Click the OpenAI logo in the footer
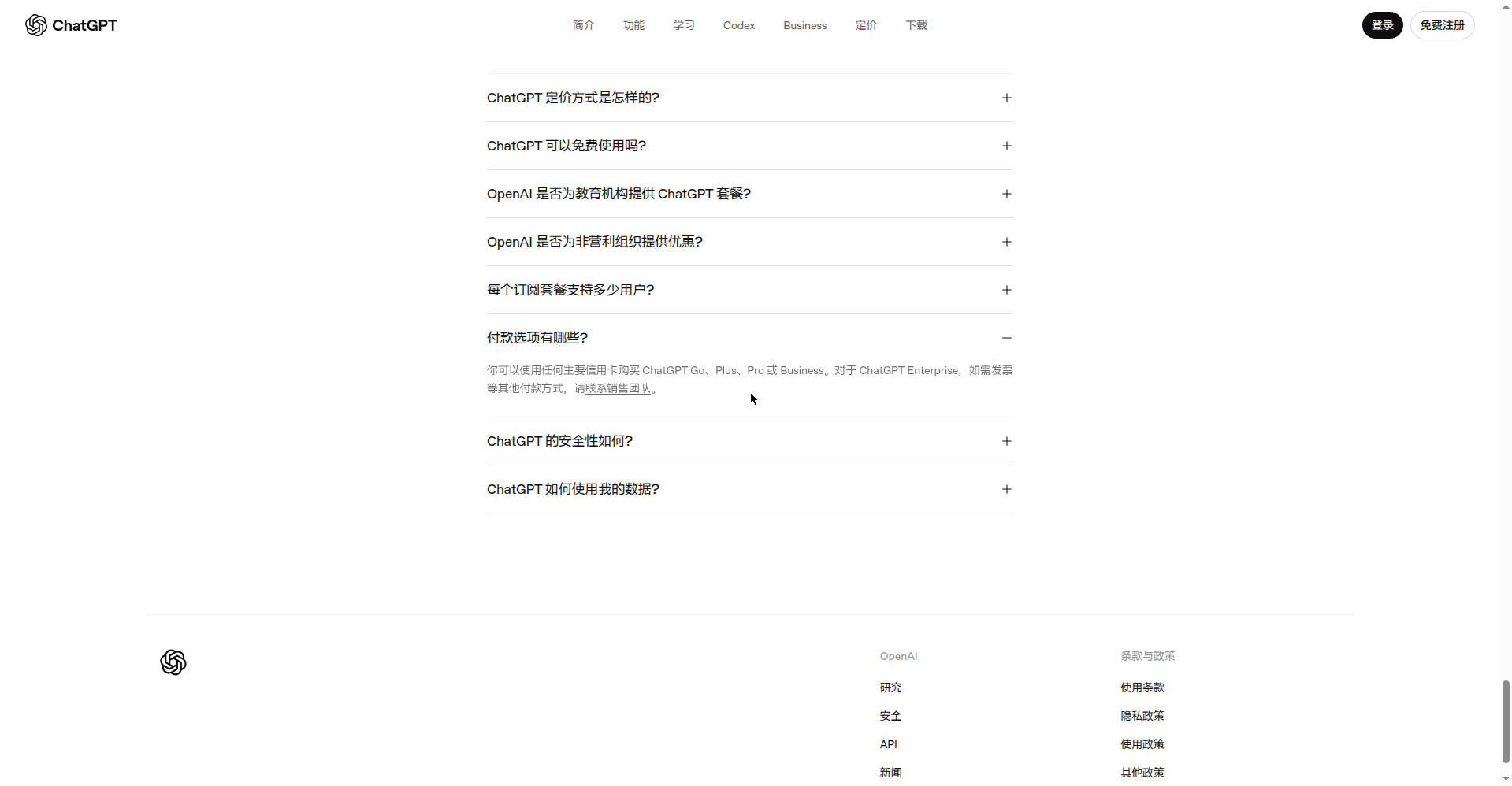1512x786 pixels. tap(173, 662)
